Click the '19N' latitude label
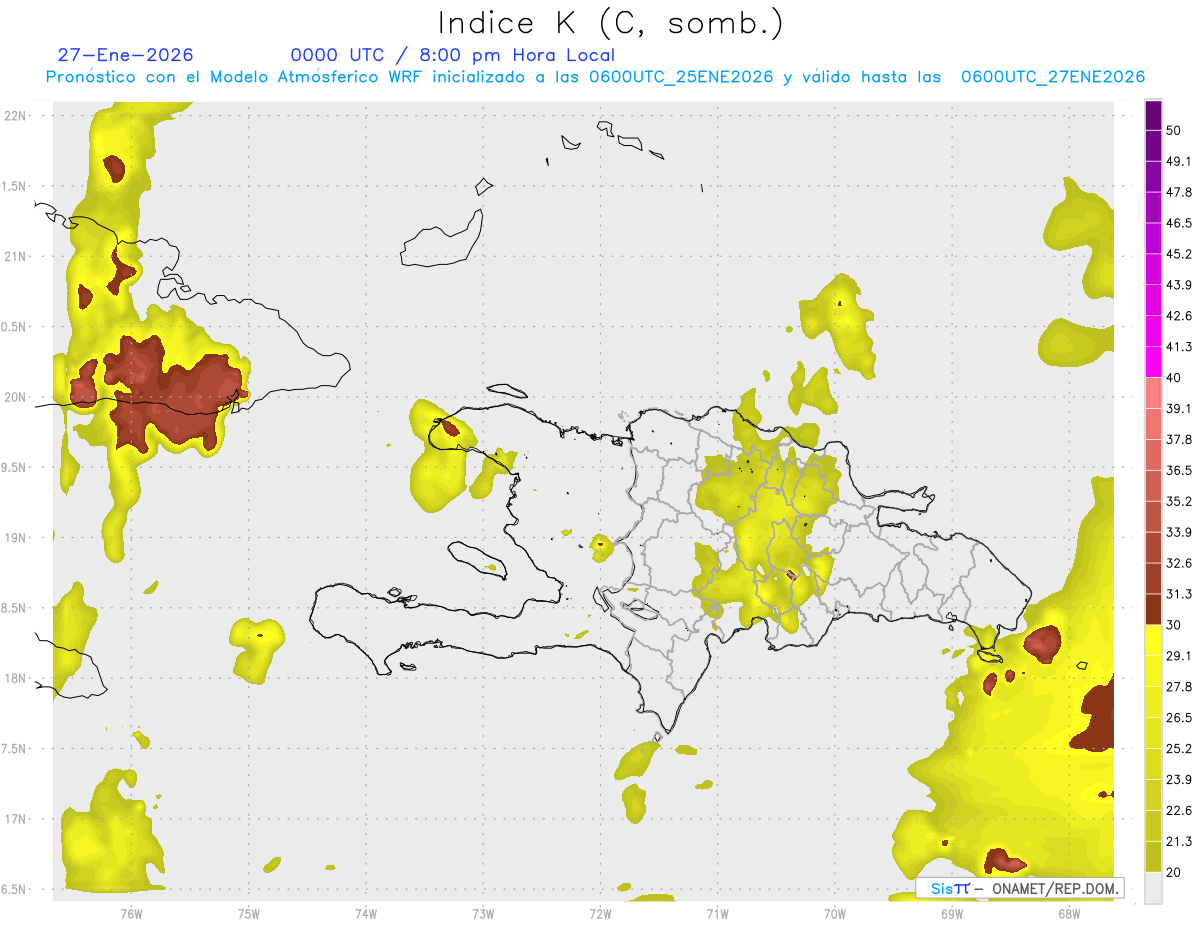The image size is (1200, 927). 15,538
